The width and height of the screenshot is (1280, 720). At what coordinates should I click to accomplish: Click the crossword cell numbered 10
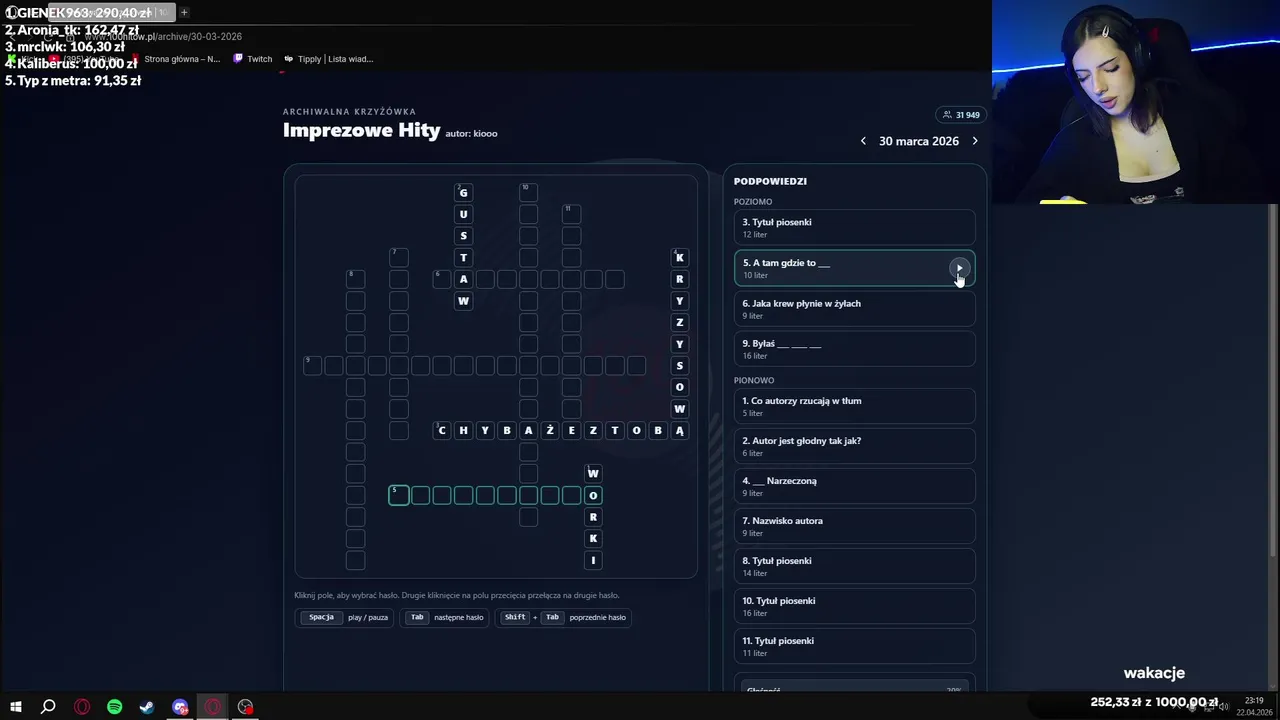528,192
